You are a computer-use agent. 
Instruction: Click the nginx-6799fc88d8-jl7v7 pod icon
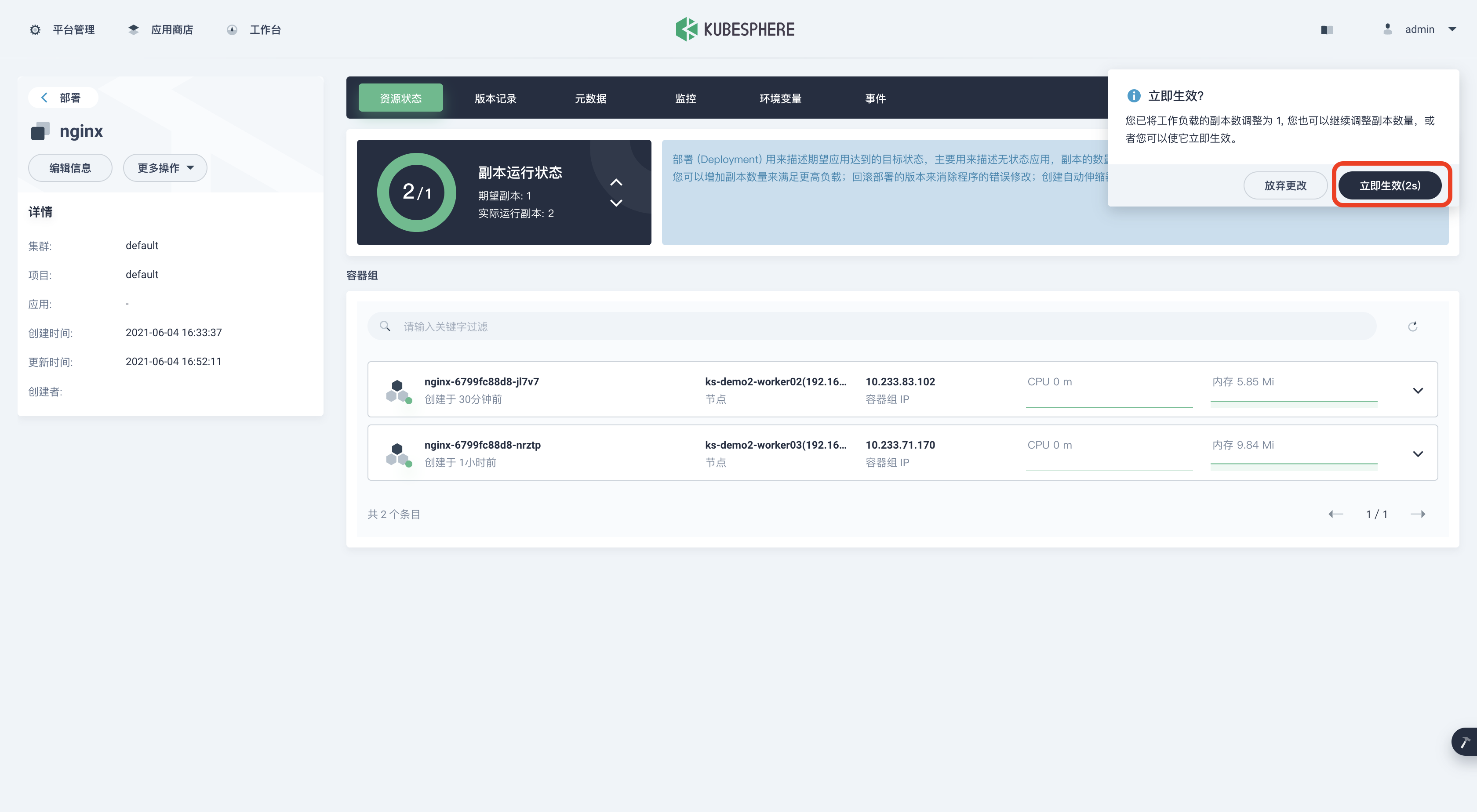tap(397, 391)
